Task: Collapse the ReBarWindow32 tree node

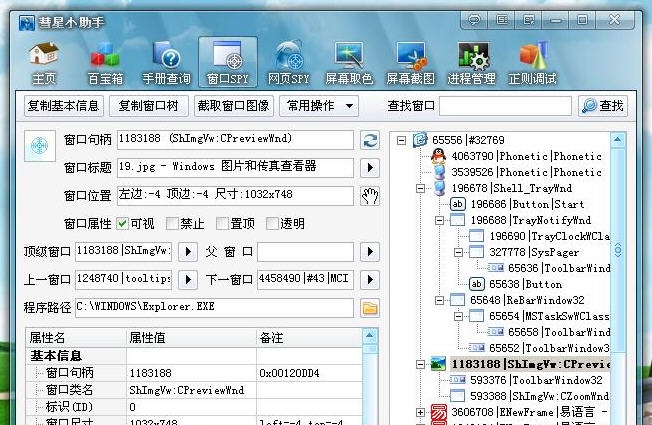Action: click(439, 300)
